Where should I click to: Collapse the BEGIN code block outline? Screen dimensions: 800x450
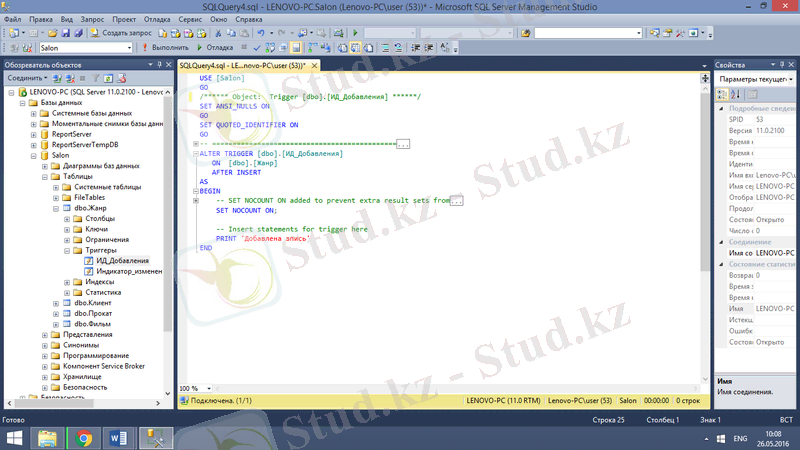(195, 191)
